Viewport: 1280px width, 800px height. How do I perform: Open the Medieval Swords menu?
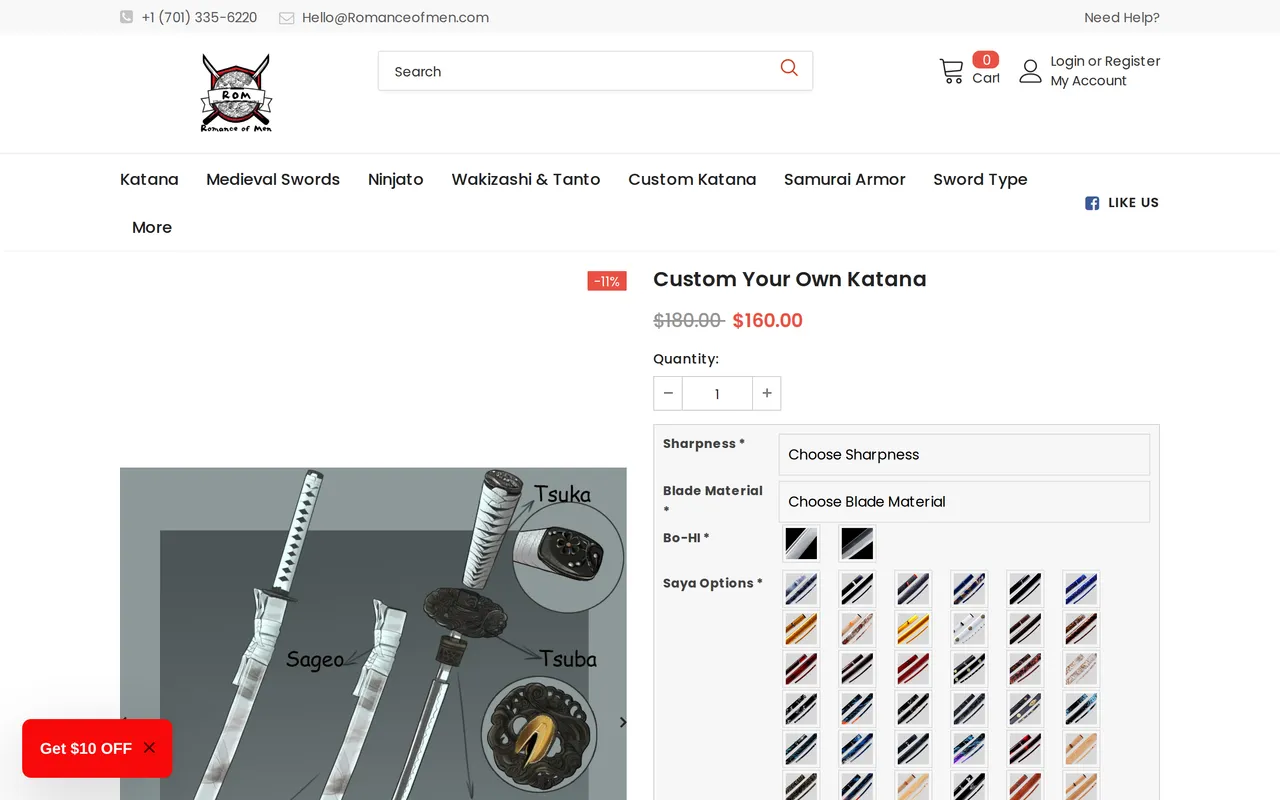[273, 179]
